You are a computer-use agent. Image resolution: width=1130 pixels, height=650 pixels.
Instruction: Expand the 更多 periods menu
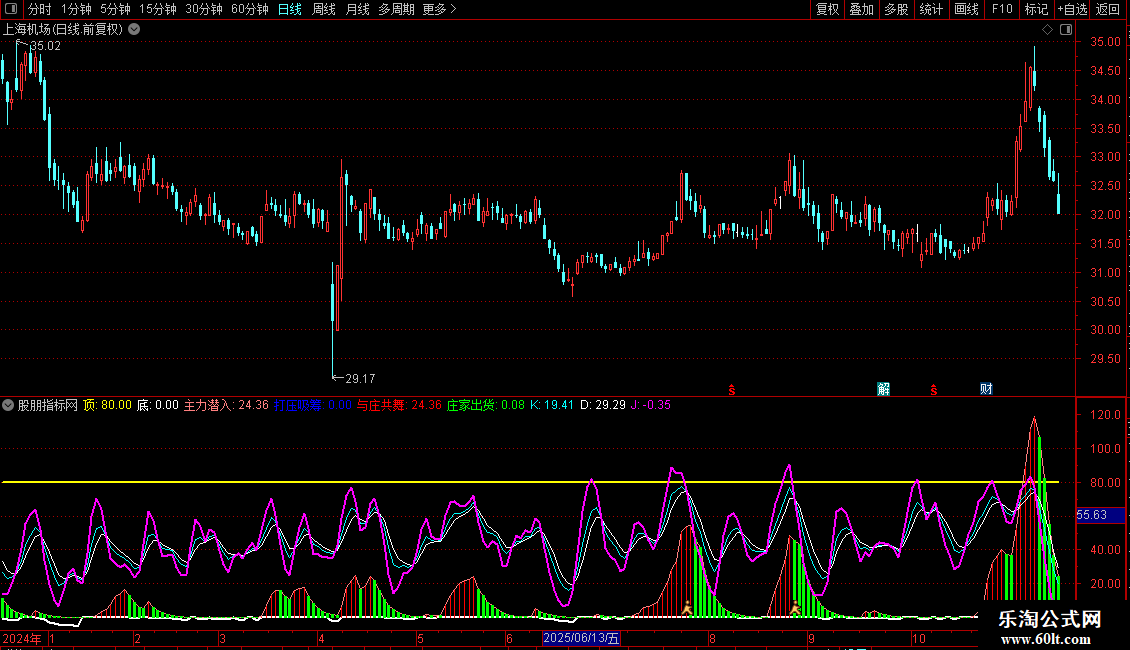439,9
